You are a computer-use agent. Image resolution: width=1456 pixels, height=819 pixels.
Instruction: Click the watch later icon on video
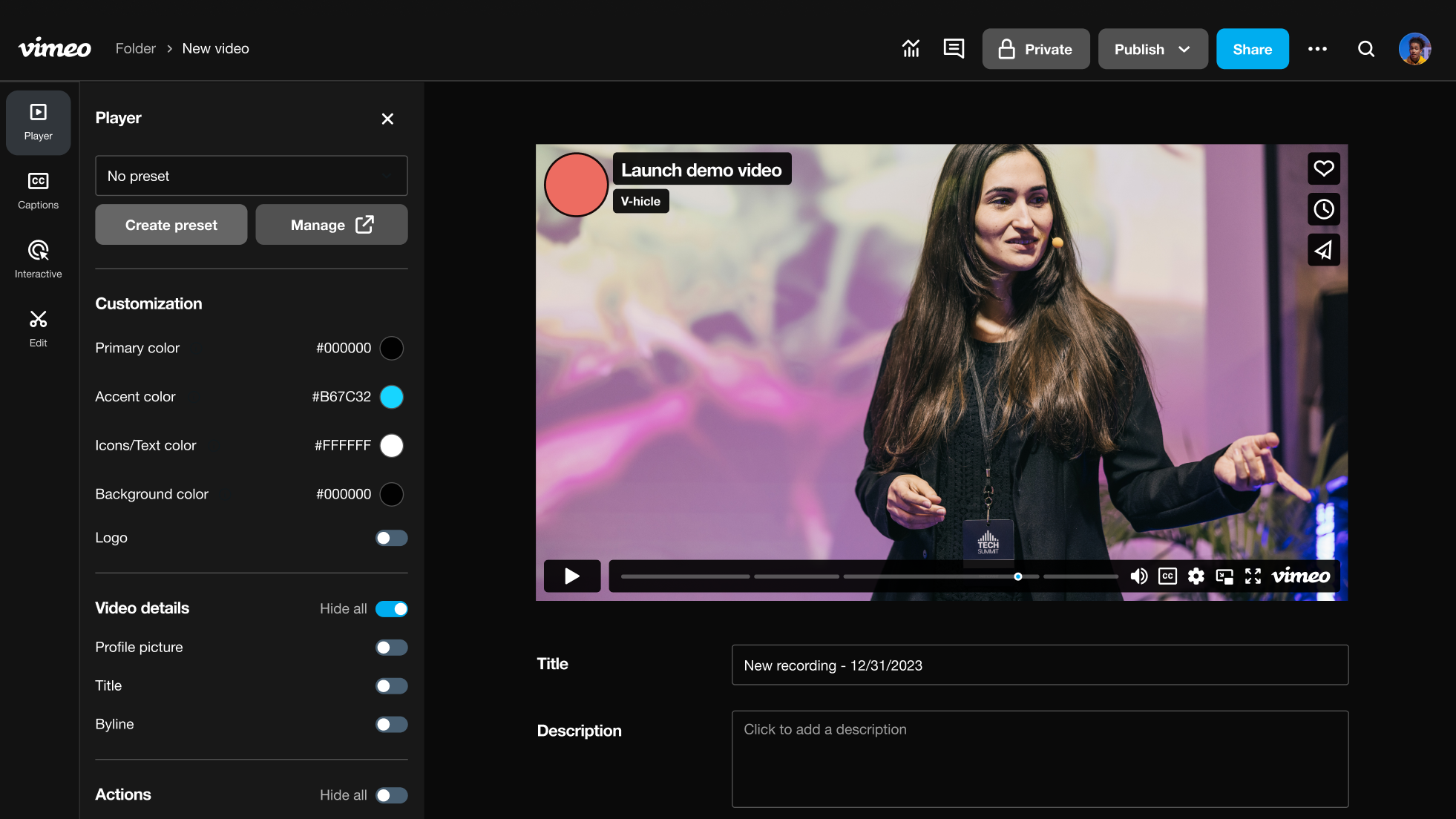(1323, 209)
